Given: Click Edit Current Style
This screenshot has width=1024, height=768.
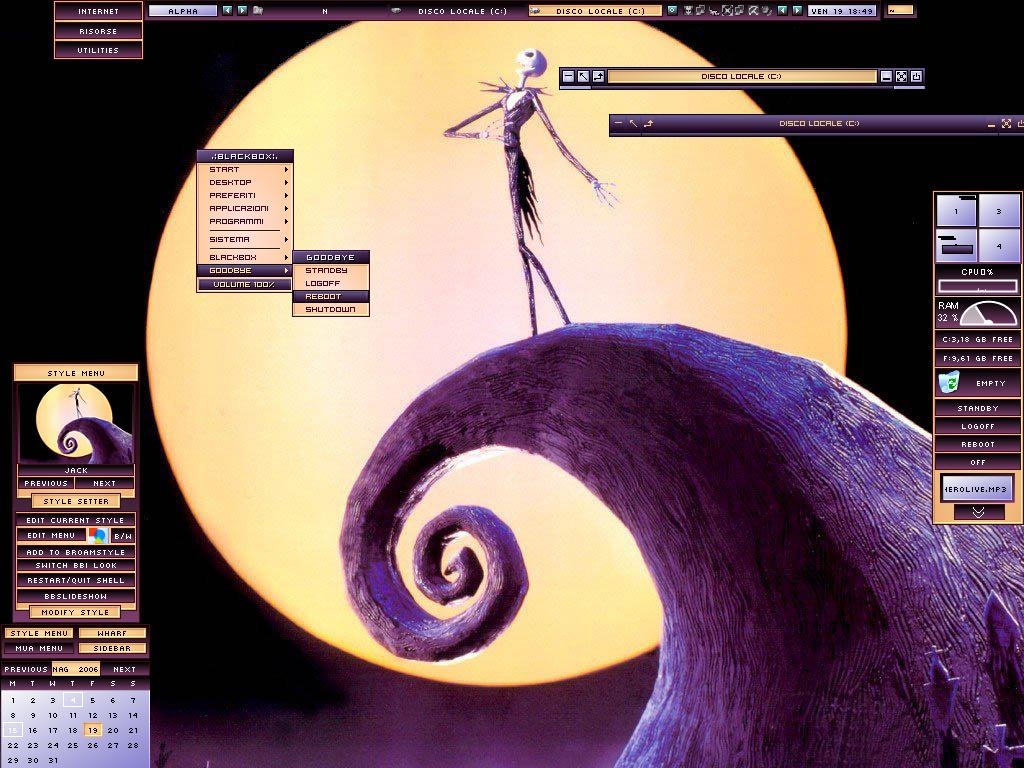Looking at the screenshot, I should click(76, 520).
